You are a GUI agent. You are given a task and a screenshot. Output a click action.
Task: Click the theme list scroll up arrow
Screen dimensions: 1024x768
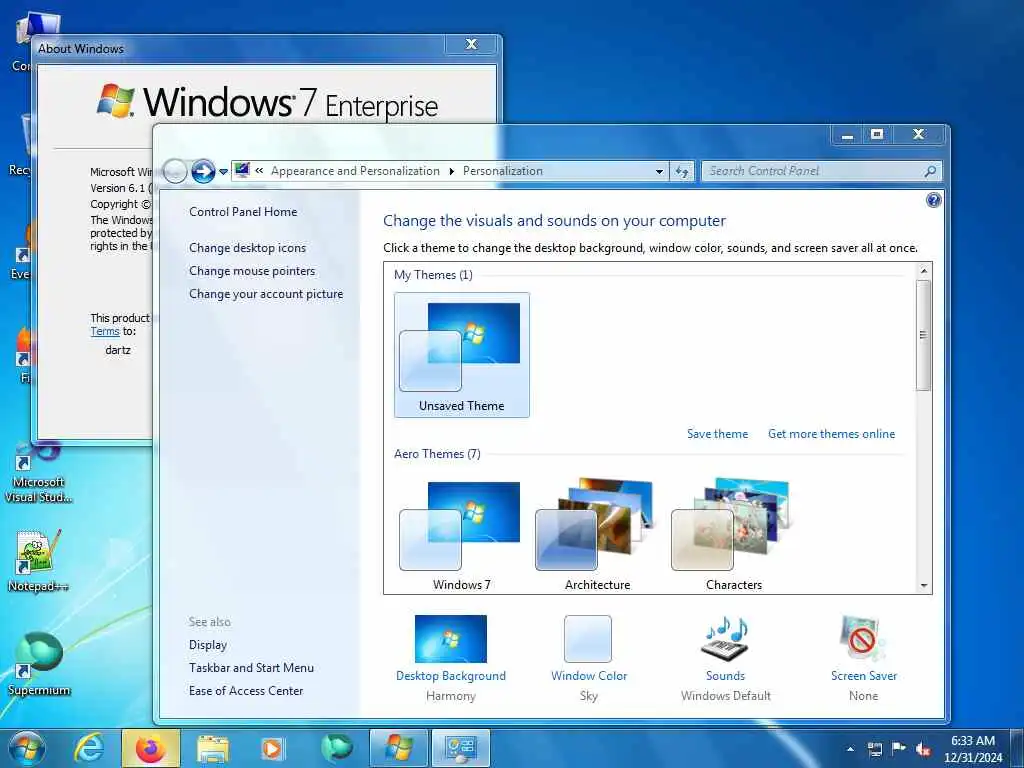click(x=923, y=270)
